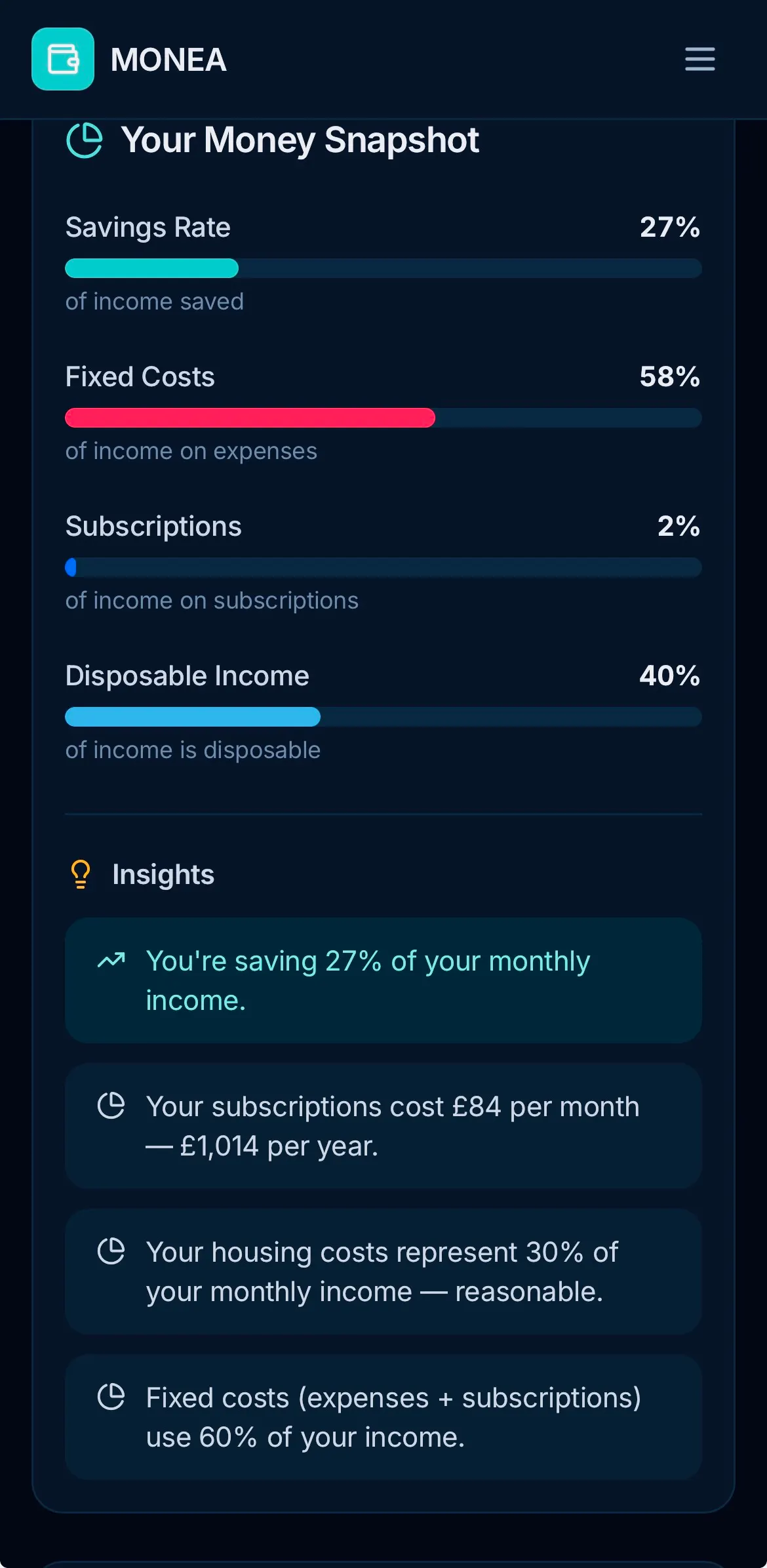Select the saving 27% insight card
This screenshot has height=1568, width=767.
(383, 980)
